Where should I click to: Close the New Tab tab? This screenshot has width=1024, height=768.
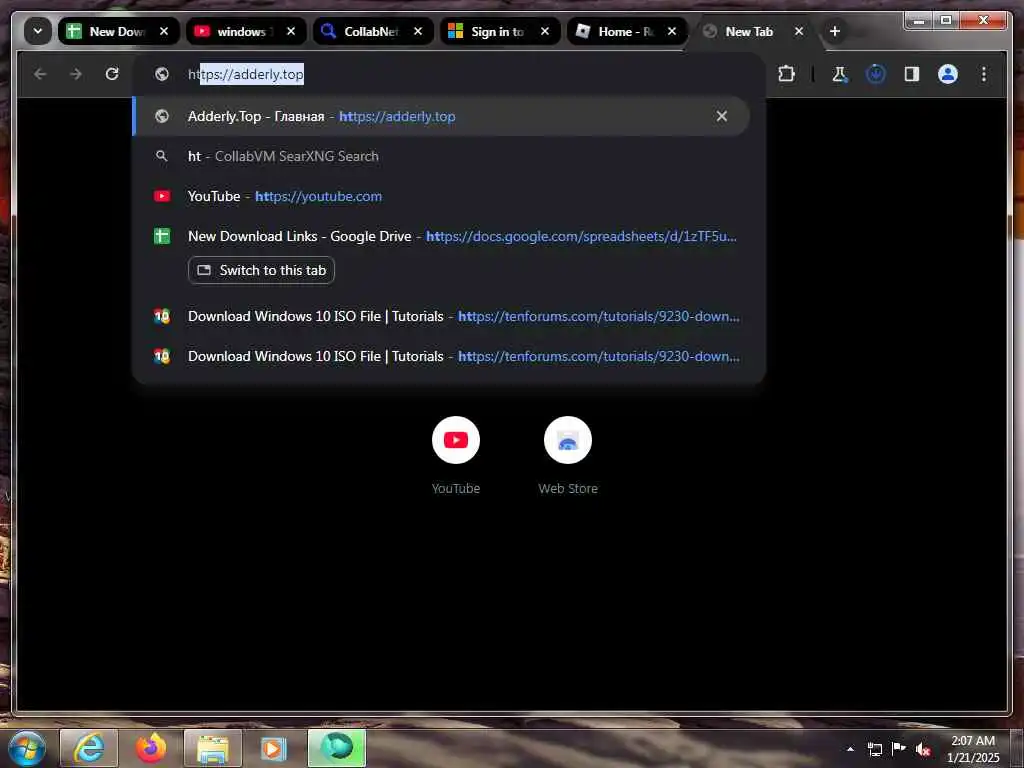tap(799, 31)
